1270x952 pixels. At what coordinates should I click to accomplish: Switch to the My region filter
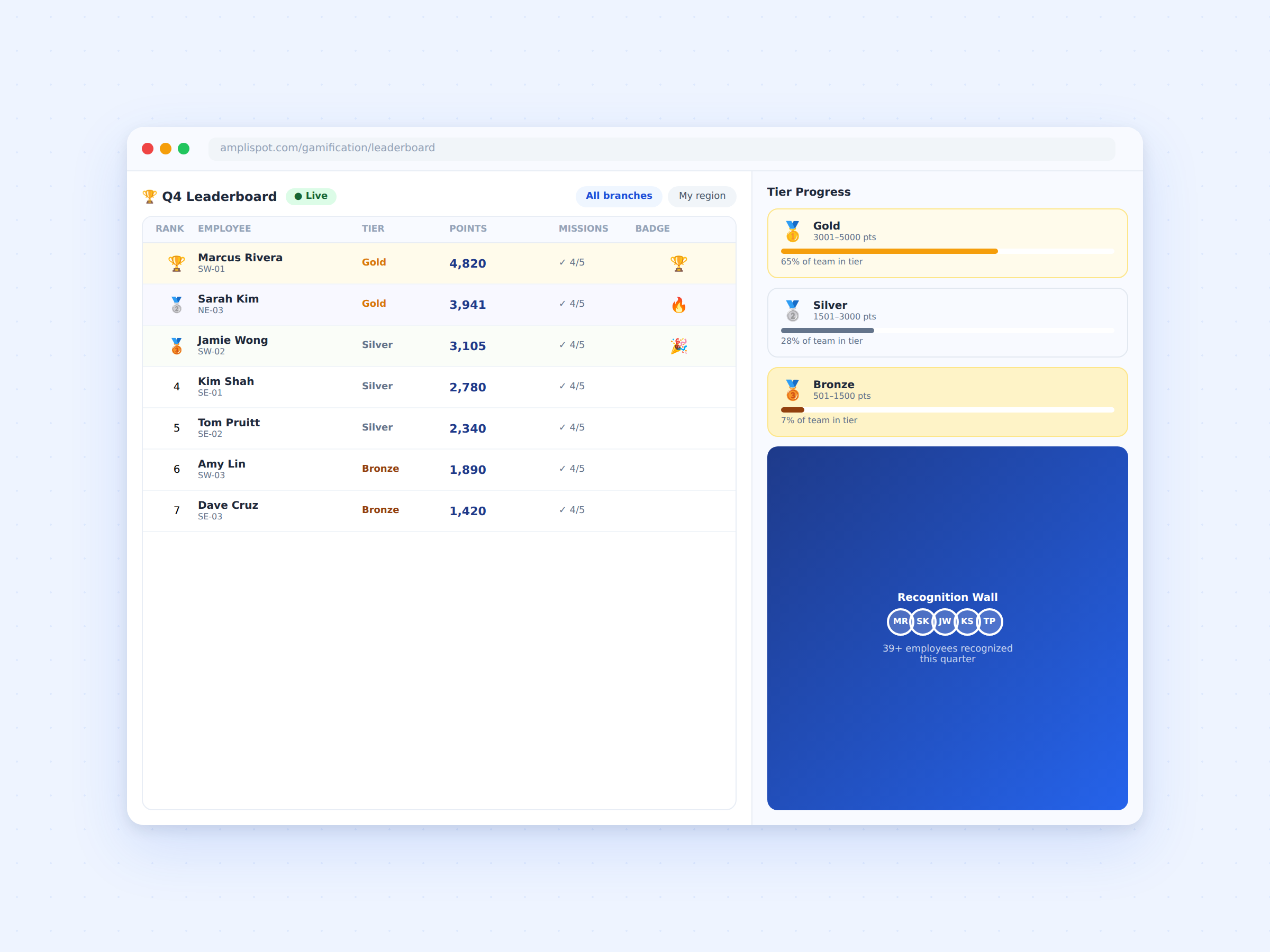702,196
